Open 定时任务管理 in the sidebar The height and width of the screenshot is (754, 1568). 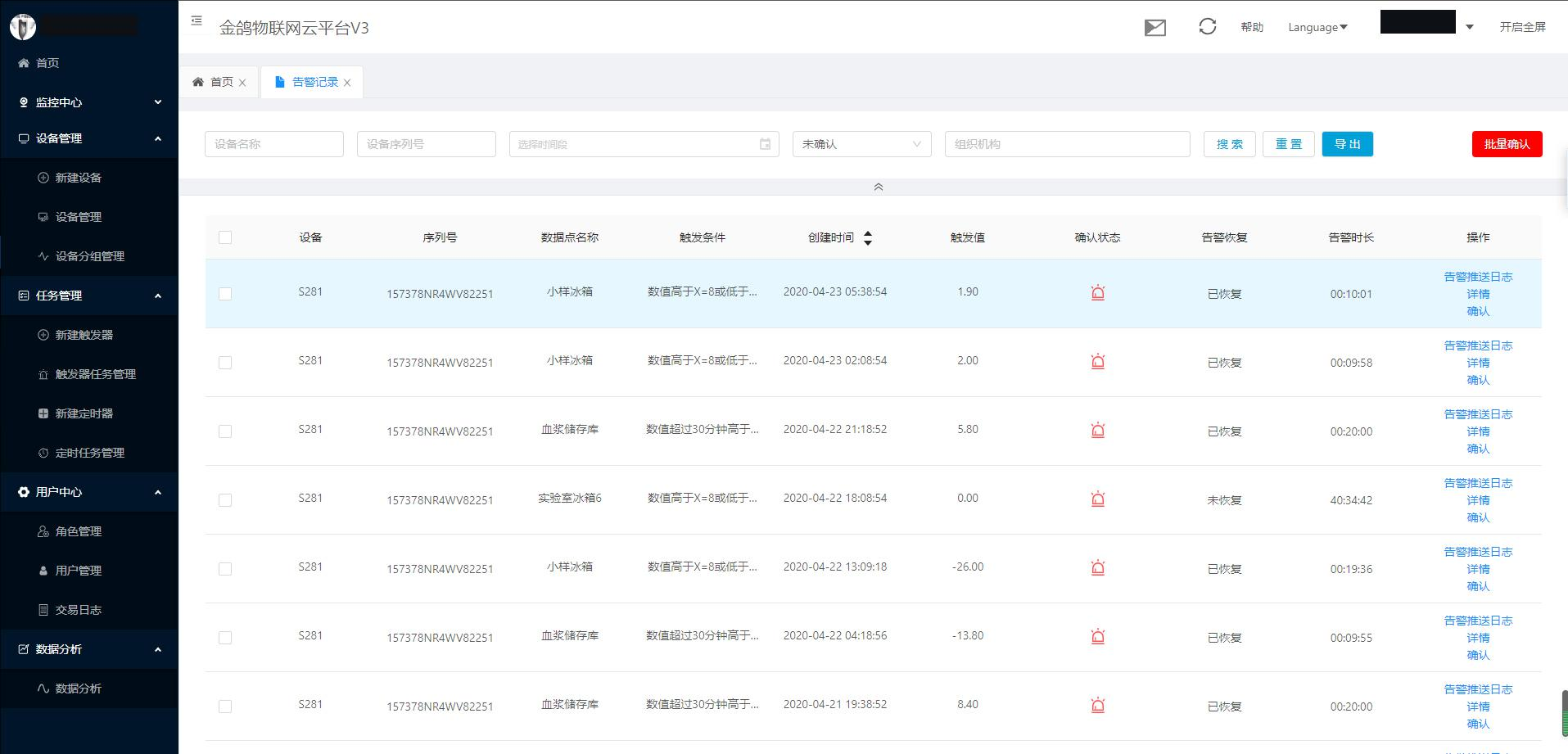coord(90,453)
